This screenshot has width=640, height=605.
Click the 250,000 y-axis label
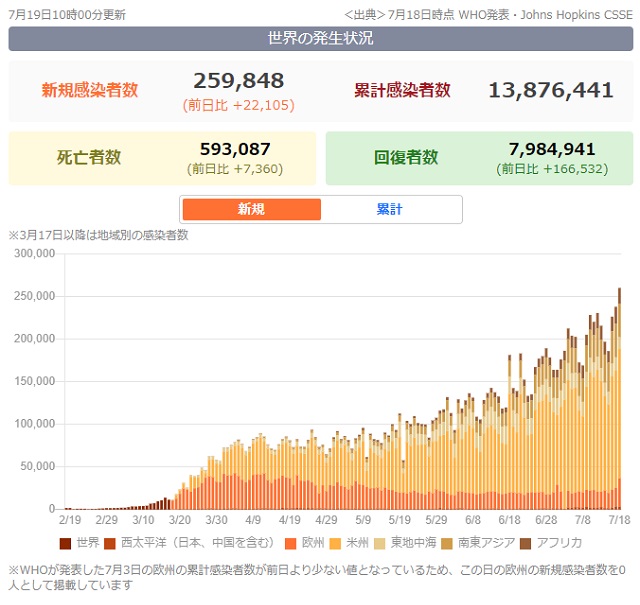[x=35, y=296]
